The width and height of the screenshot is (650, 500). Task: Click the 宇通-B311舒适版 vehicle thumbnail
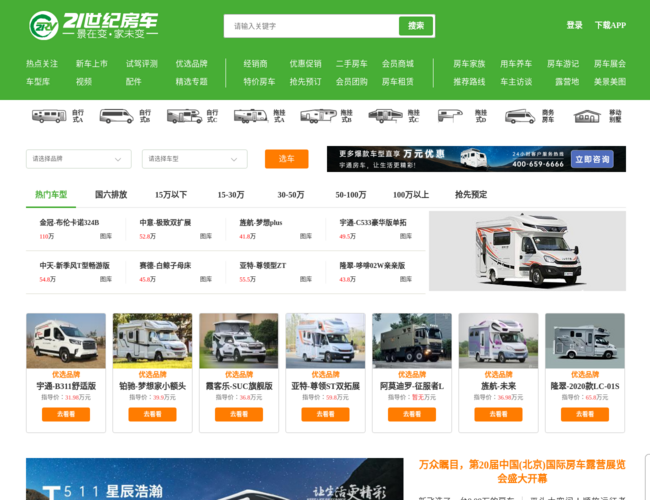(66, 341)
